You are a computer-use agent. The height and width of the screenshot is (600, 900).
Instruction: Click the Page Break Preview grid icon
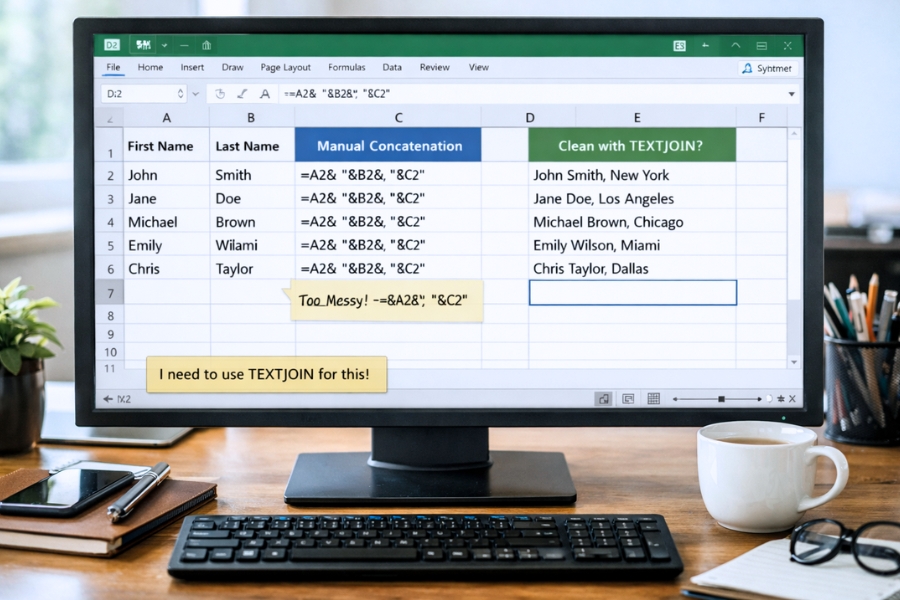tap(653, 397)
